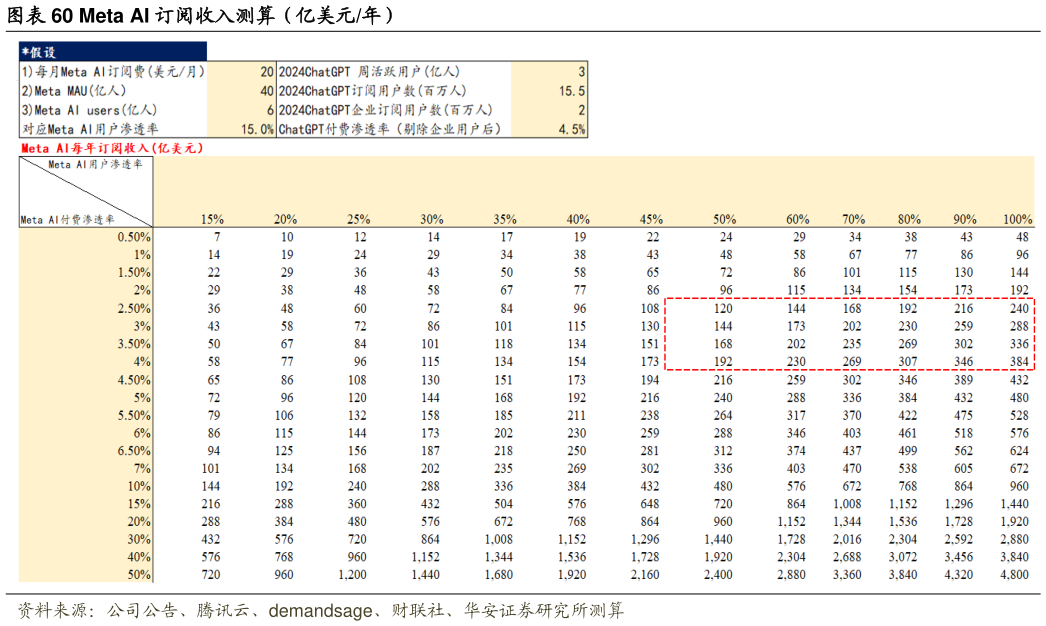Click cell value 461 in the 6% row
Image resolution: width=1046 pixels, height=626 pixels.
point(908,433)
